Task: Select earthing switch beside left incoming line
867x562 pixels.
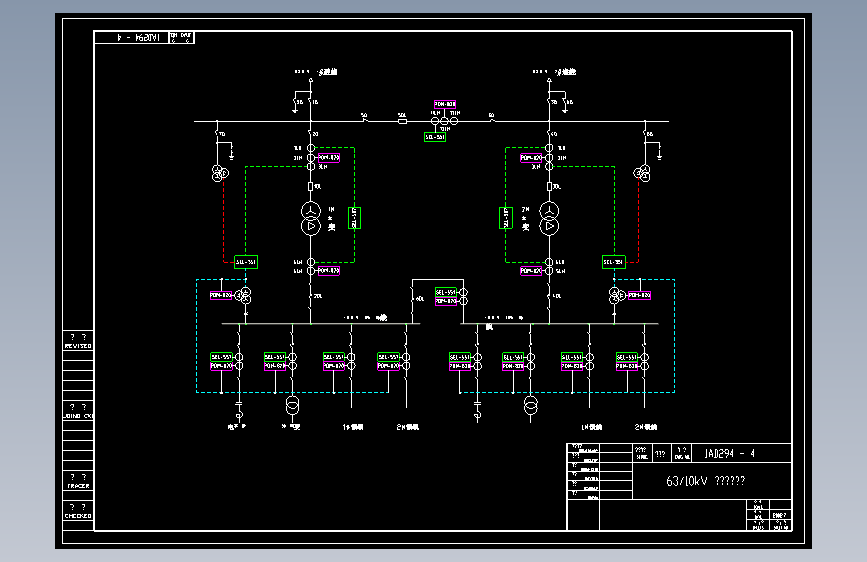Action: point(296,105)
